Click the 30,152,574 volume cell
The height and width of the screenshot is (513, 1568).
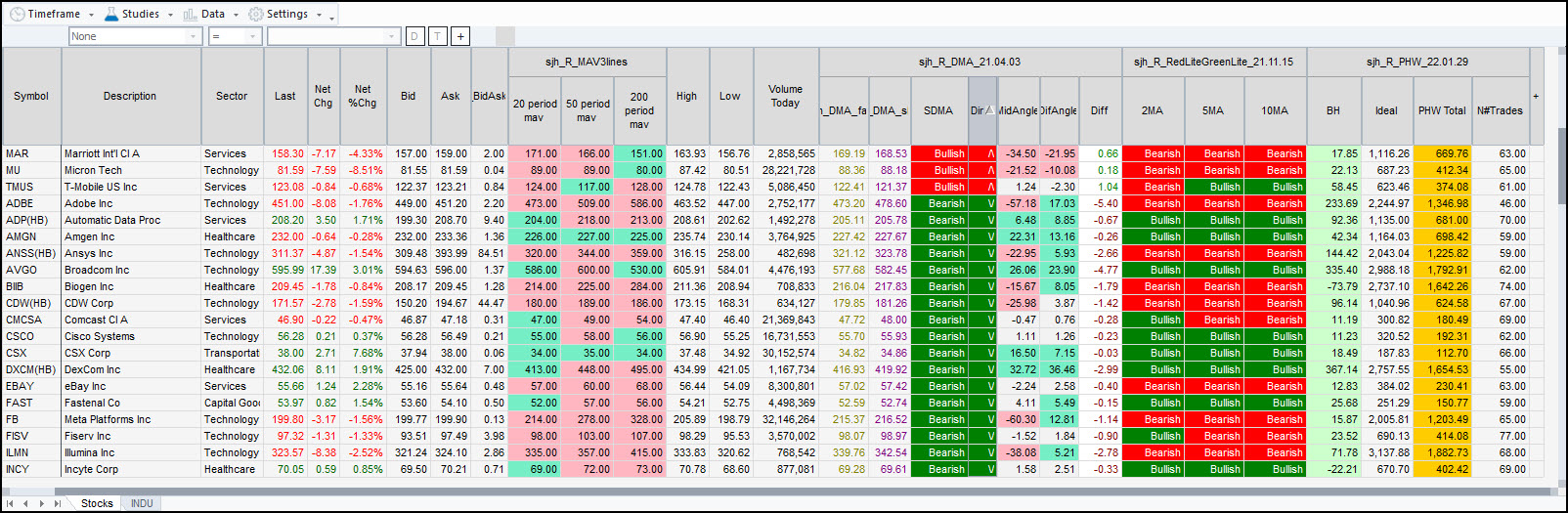coord(786,353)
